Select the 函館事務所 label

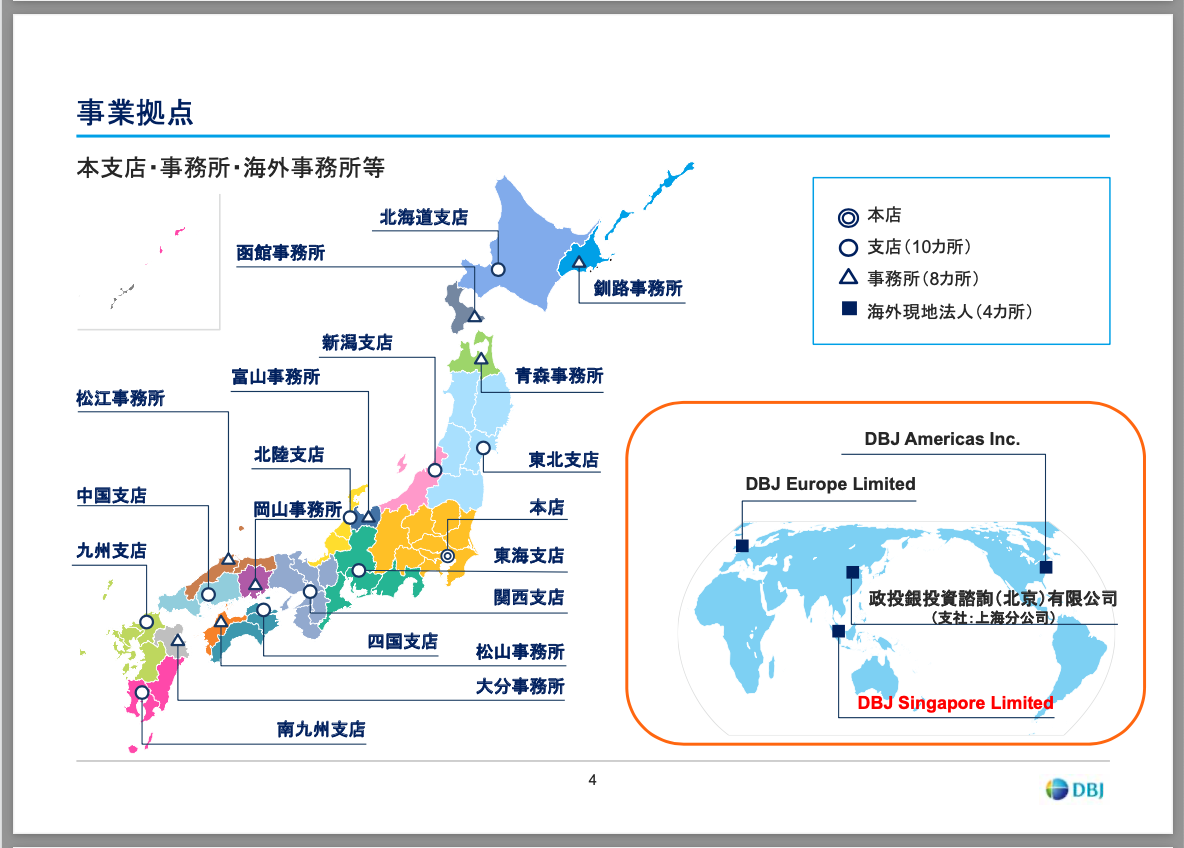(281, 253)
